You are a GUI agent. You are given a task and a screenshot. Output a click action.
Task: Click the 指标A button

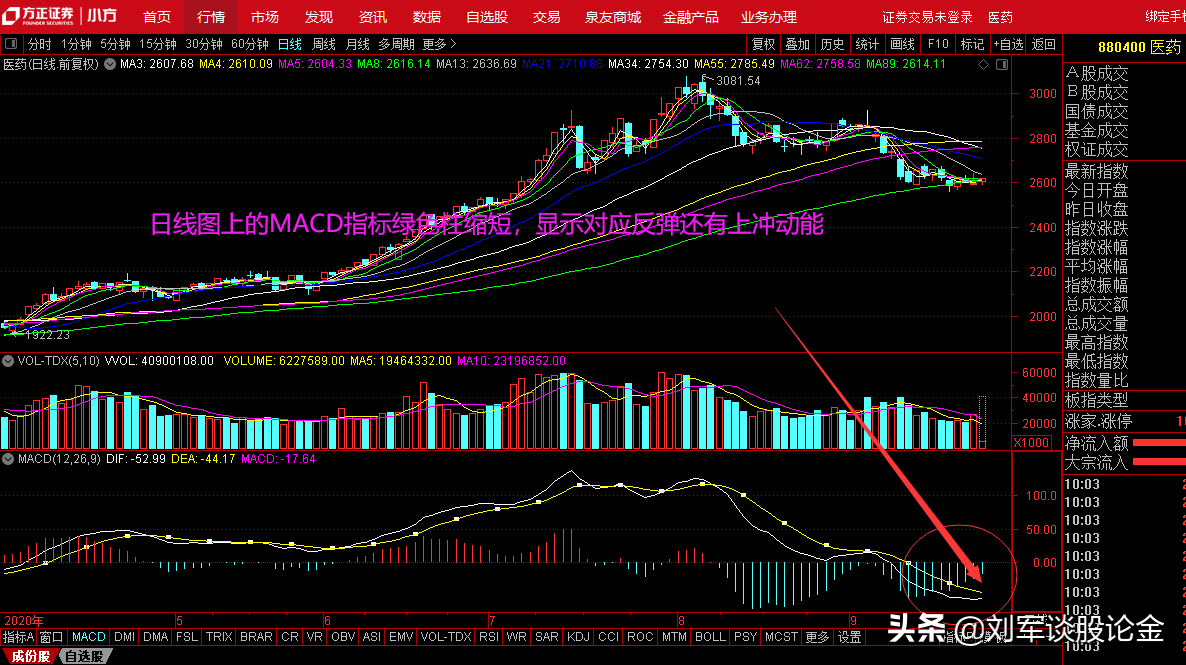18,637
